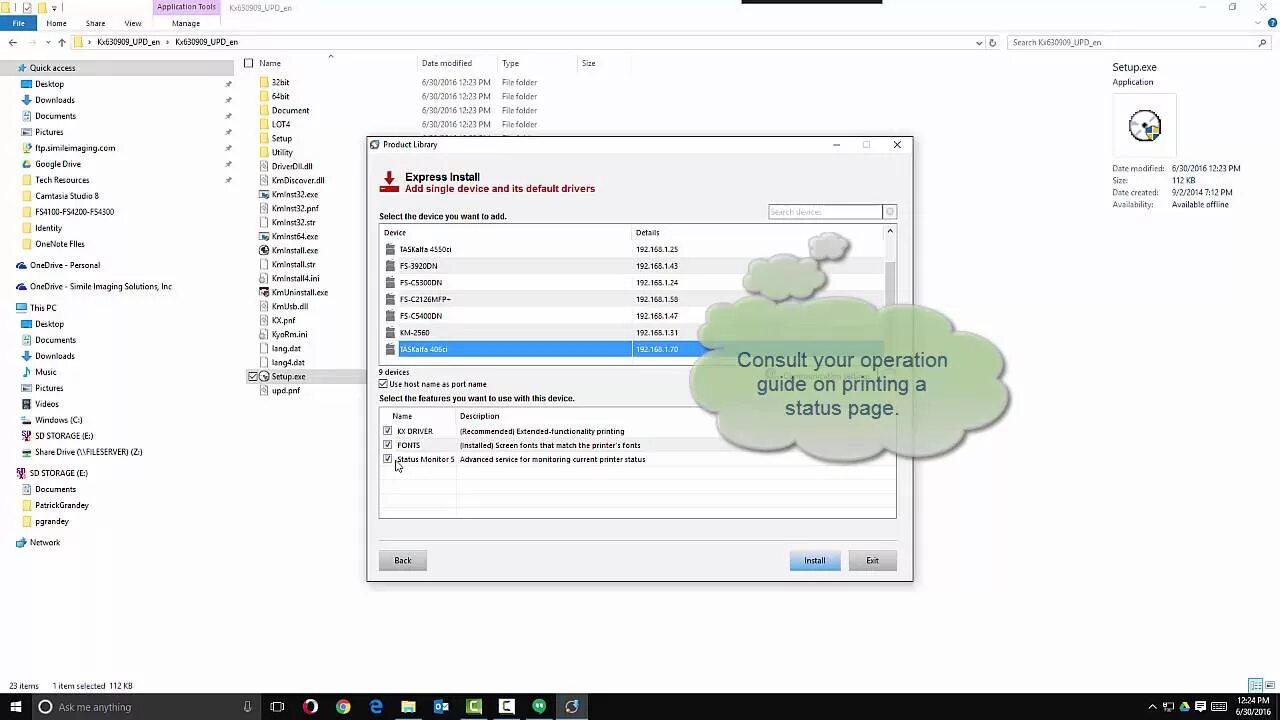Screen dimensions: 1280x720
Task: Open the Home ribbon tab
Action: 56,23
